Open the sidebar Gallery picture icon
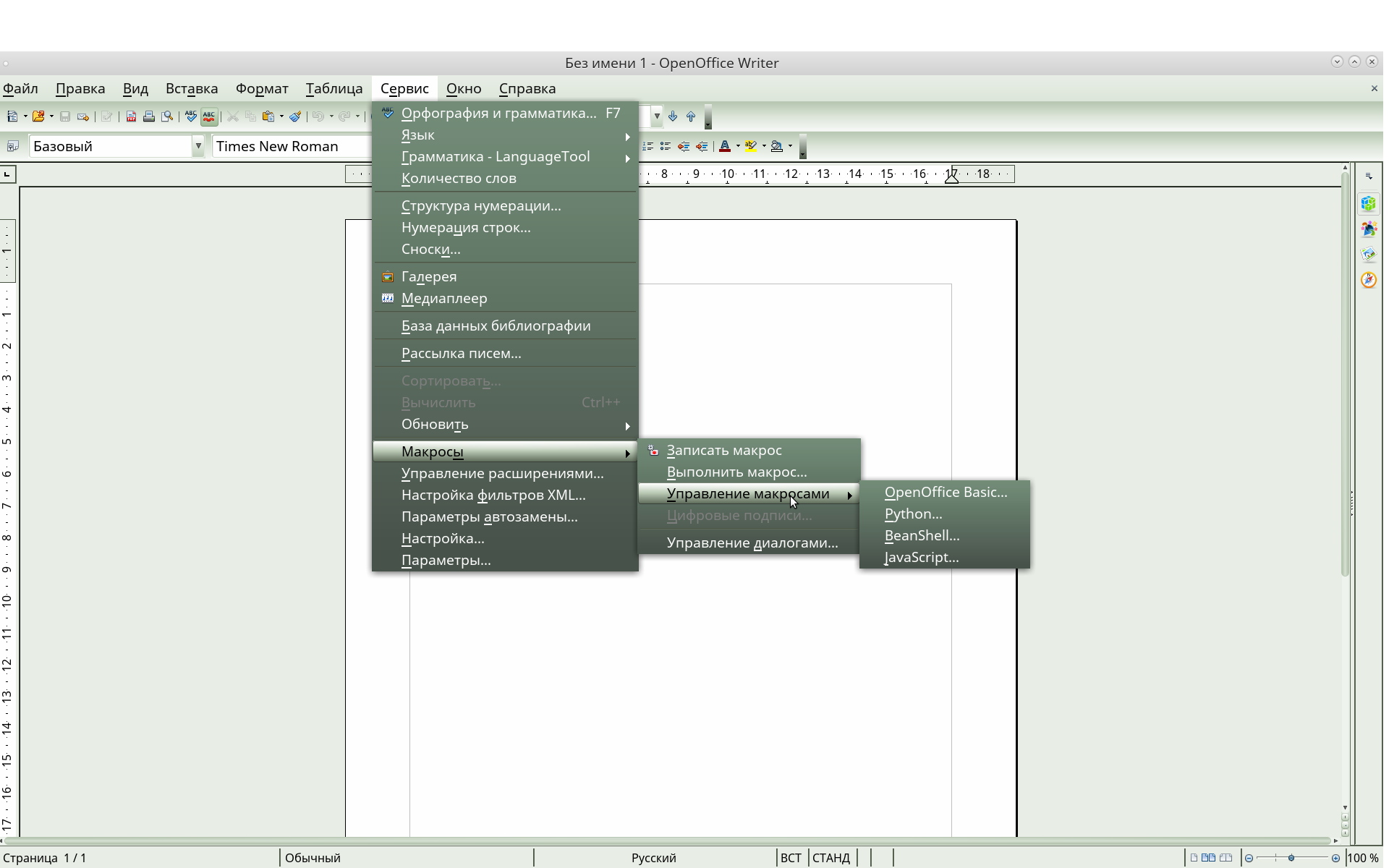 click(x=1368, y=255)
